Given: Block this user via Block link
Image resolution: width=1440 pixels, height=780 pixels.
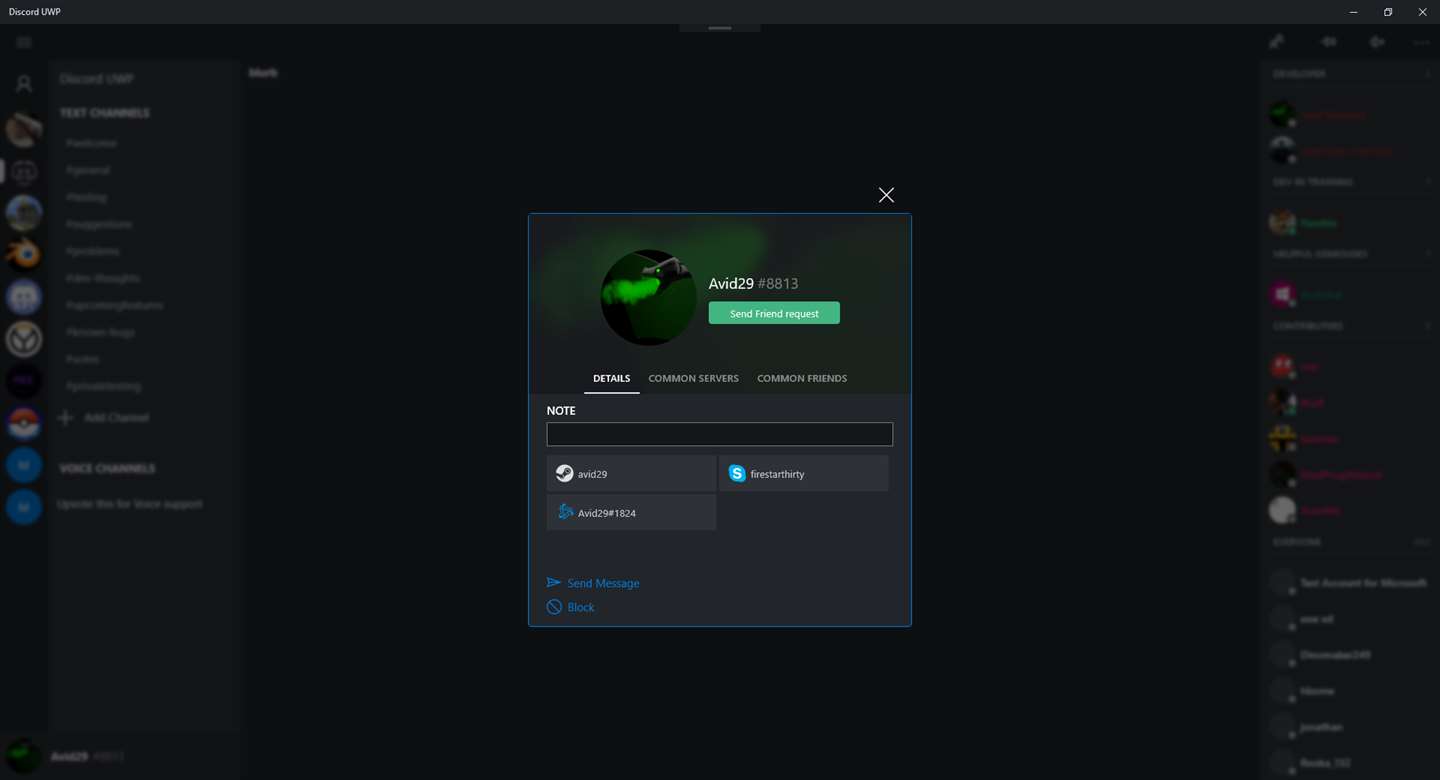Looking at the screenshot, I should point(570,607).
